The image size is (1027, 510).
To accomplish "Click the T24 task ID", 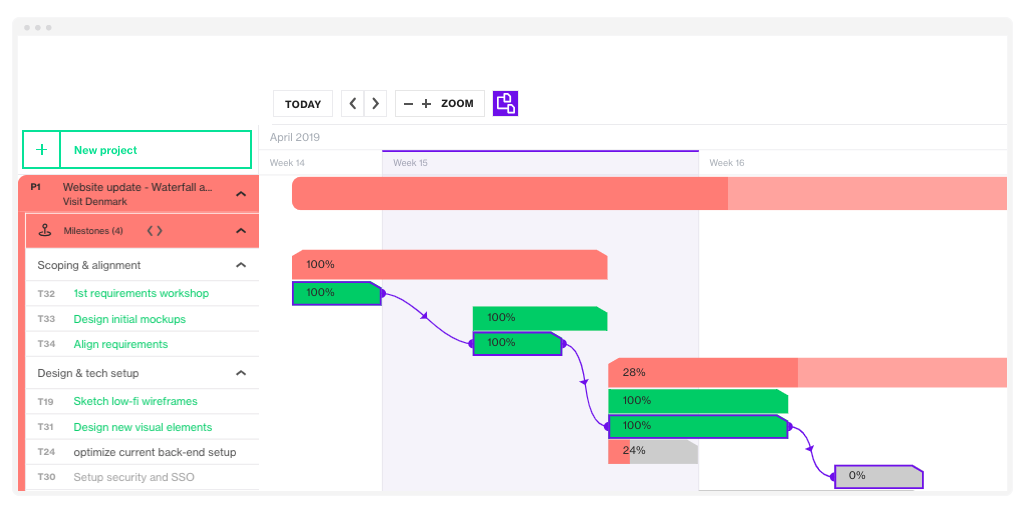I will coord(46,452).
